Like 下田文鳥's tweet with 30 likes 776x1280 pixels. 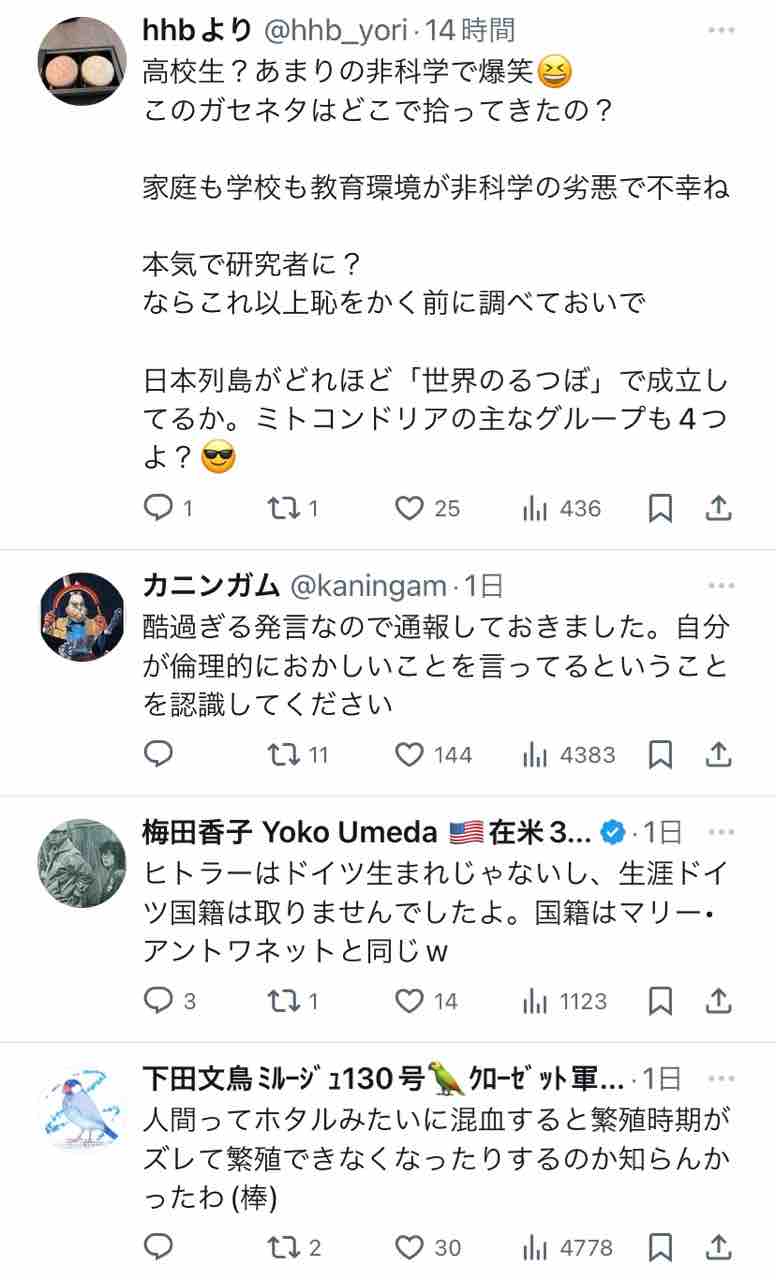coord(409,1247)
